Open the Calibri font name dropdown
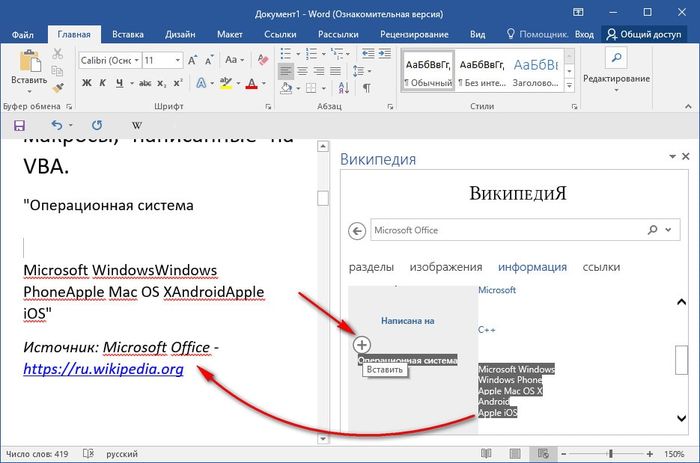This screenshot has width=700, height=463. click(x=108, y=61)
